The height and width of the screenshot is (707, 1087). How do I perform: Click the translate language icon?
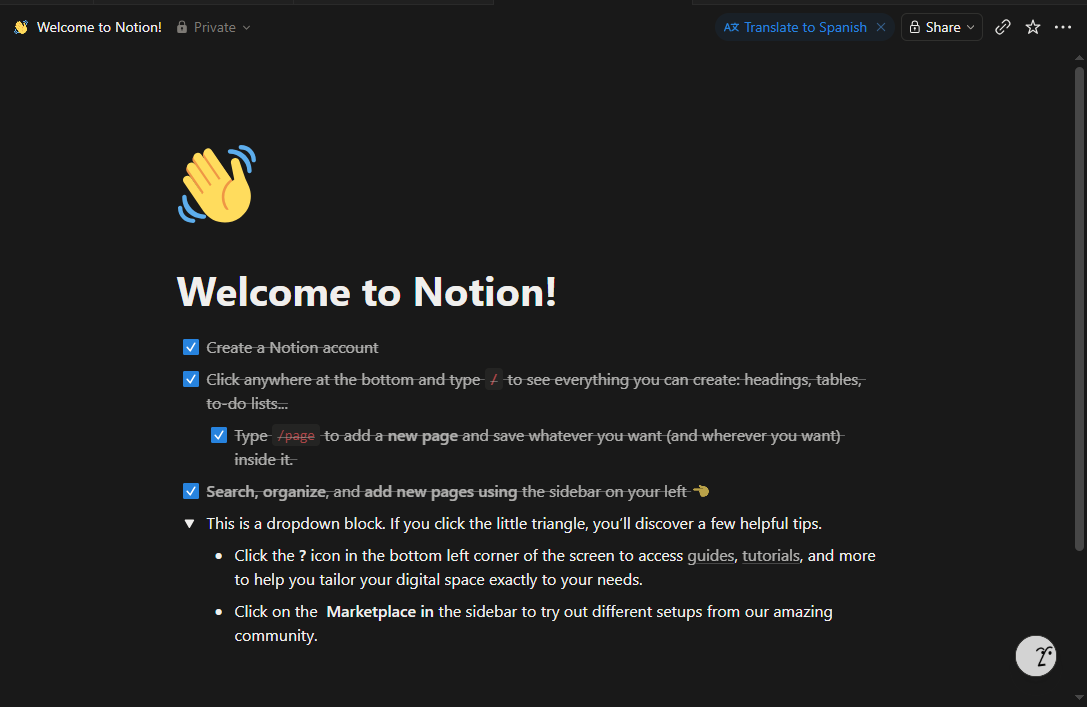pos(731,27)
